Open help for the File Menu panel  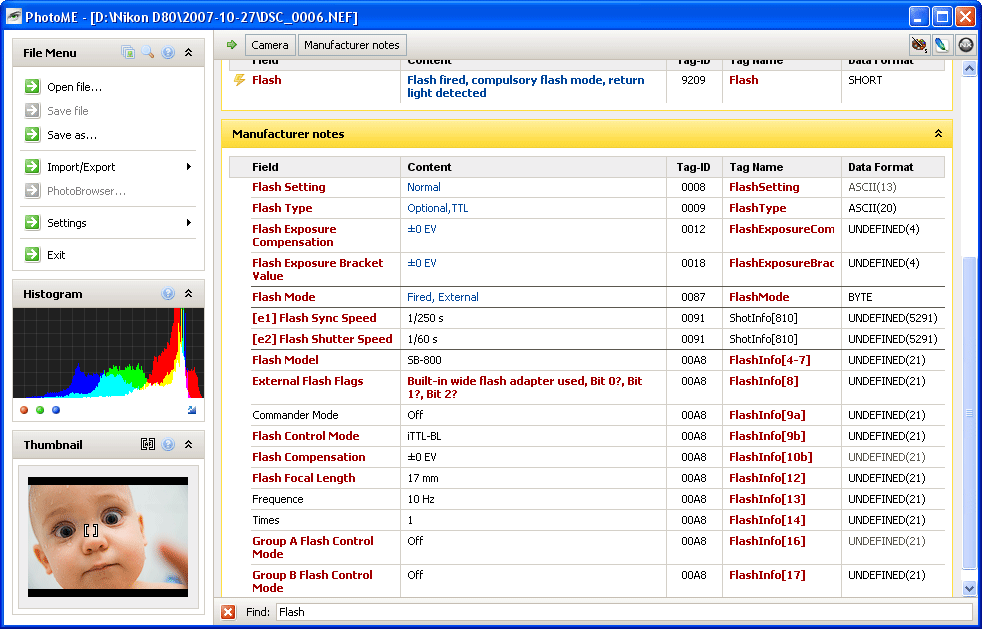point(168,53)
